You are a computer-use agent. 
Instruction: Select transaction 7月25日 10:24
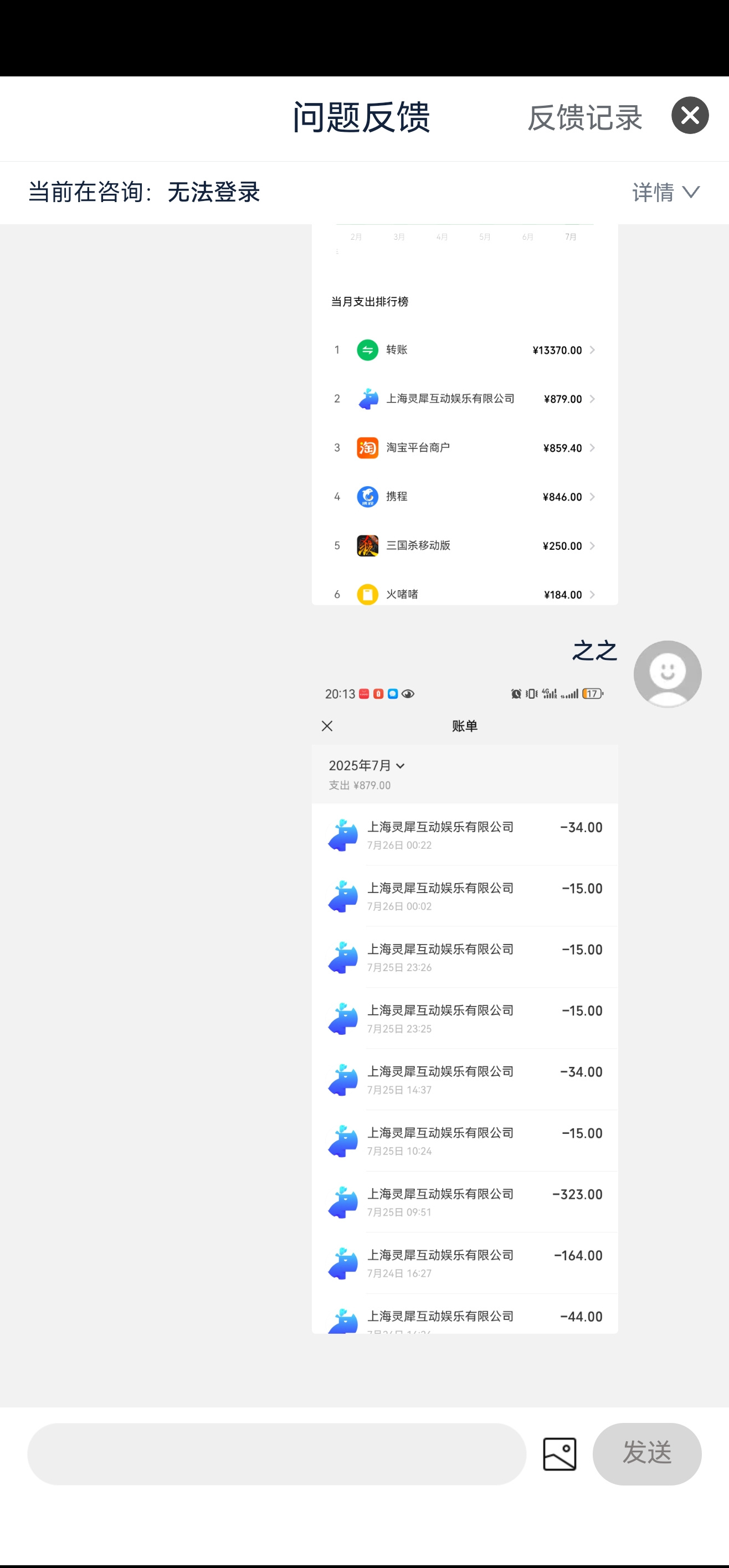(465, 1141)
